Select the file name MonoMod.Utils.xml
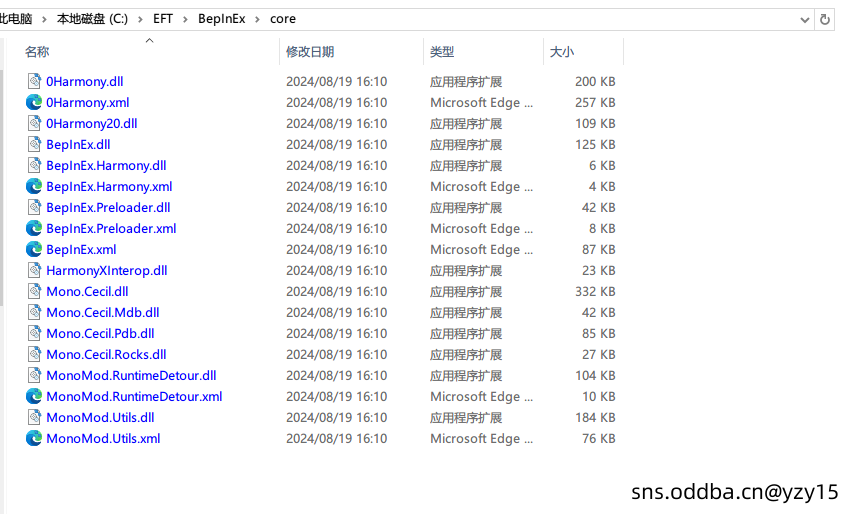 pyautogui.click(x=104, y=439)
